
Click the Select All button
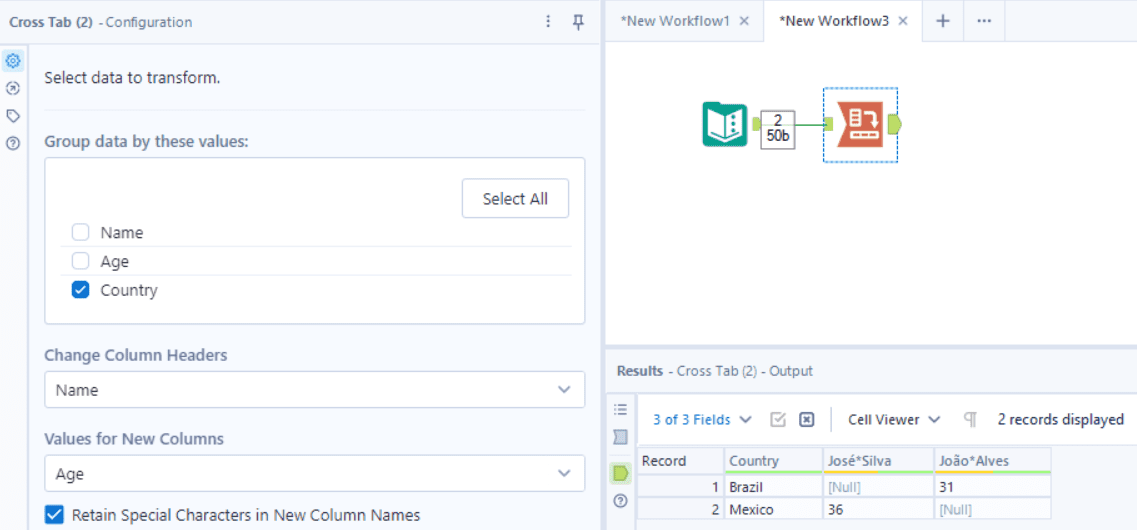[x=515, y=199]
